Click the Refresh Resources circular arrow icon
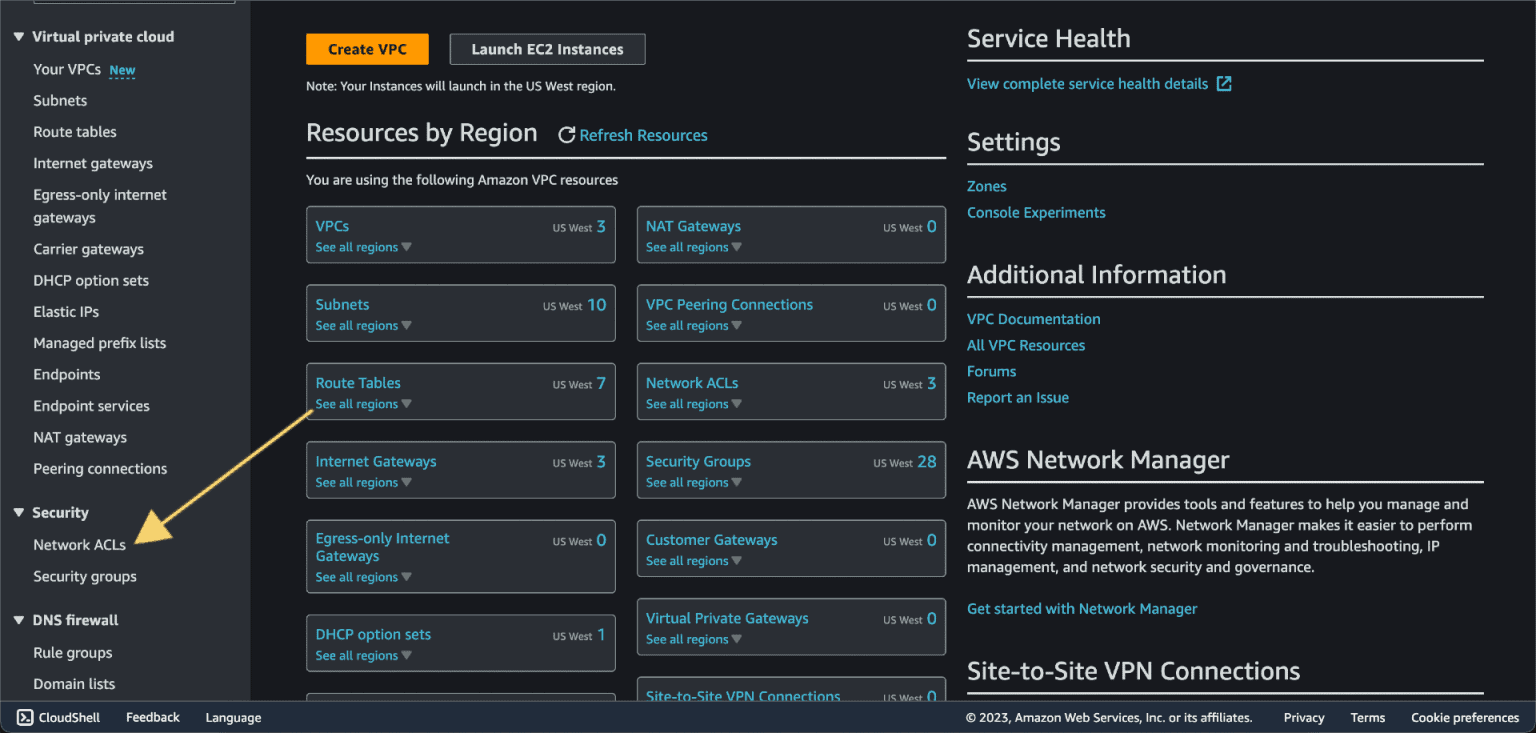 click(x=567, y=134)
